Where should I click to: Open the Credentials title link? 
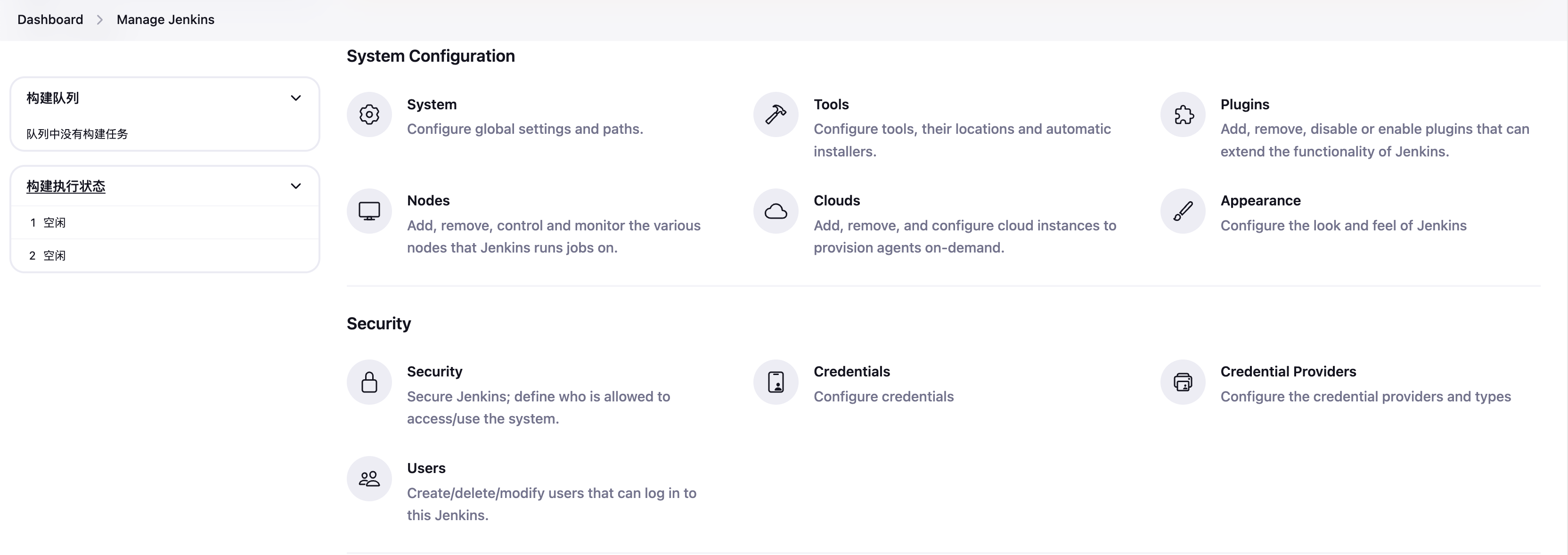[851, 371]
